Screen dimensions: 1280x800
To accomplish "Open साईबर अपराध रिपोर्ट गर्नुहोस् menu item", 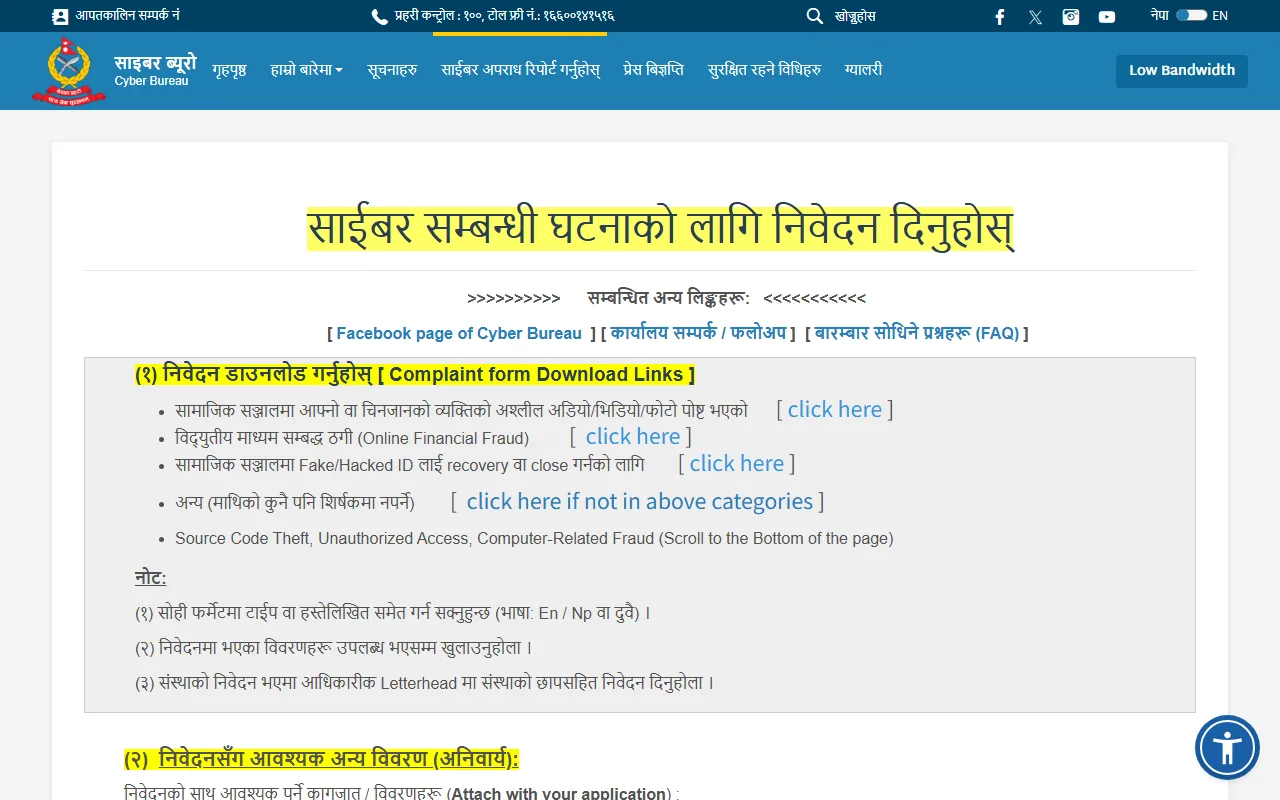I will click(520, 70).
